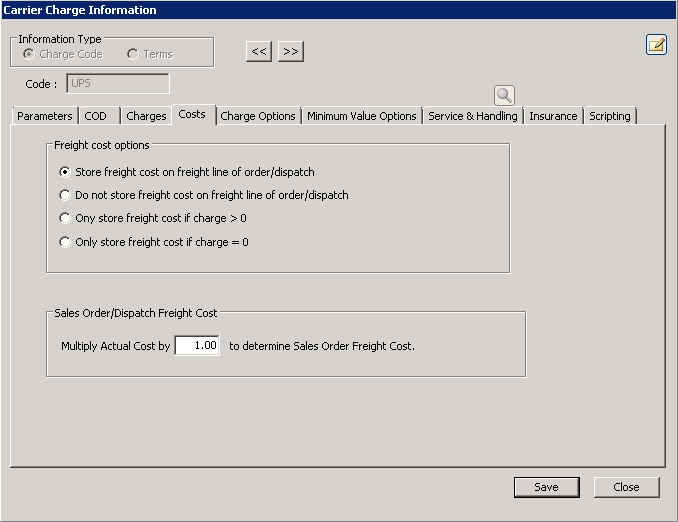Click the magnifying glass search icon
The height and width of the screenshot is (522, 678).
[x=504, y=95]
